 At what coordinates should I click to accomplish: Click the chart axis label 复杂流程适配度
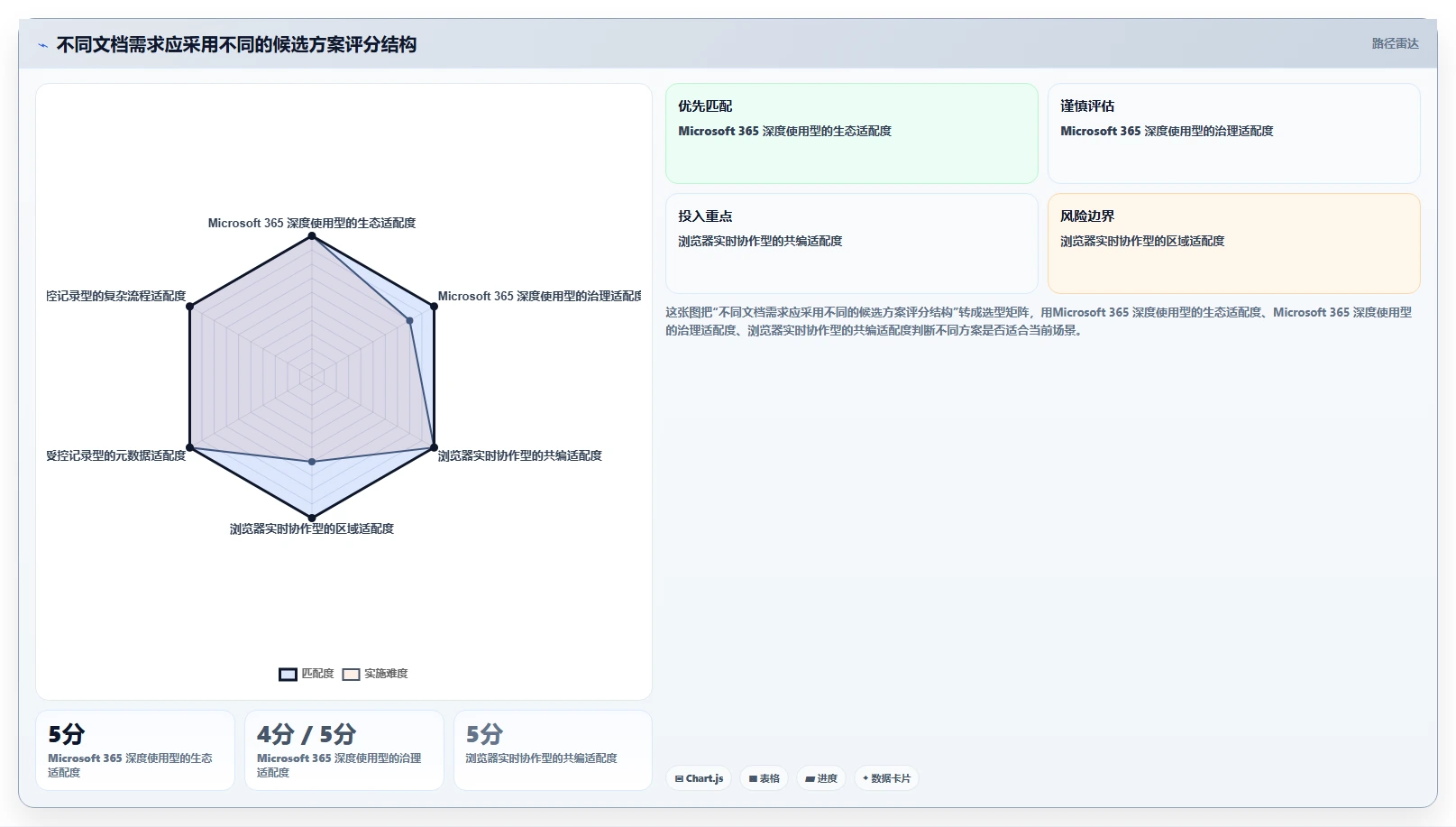pos(115,296)
